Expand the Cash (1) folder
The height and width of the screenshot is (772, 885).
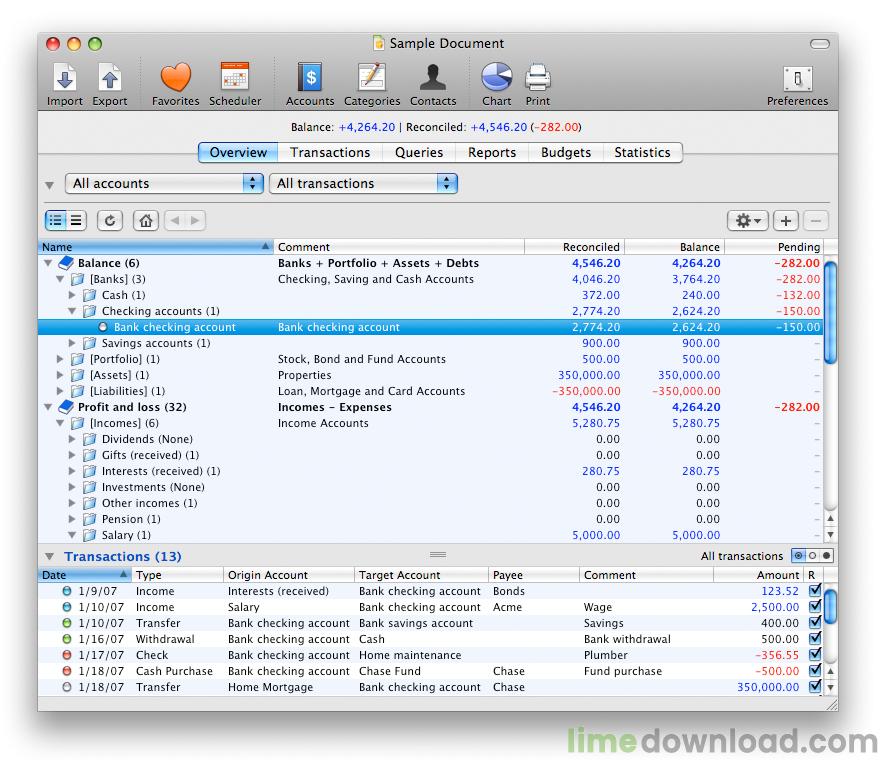tap(72, 295)
